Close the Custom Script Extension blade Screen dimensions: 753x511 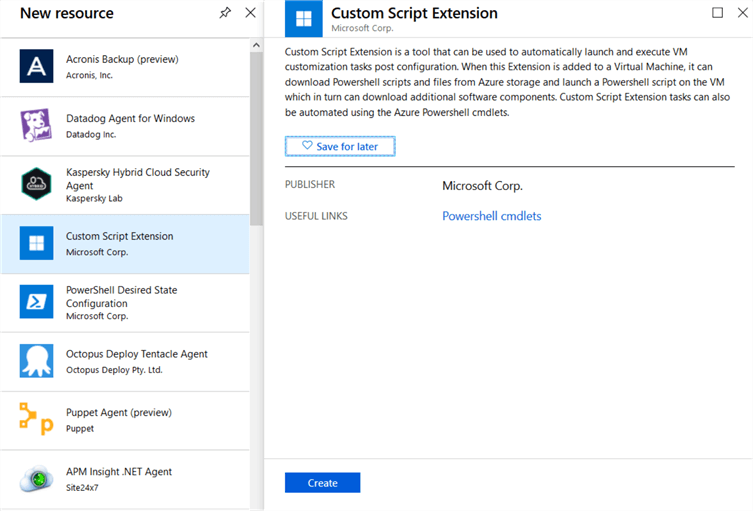(743, 12)
